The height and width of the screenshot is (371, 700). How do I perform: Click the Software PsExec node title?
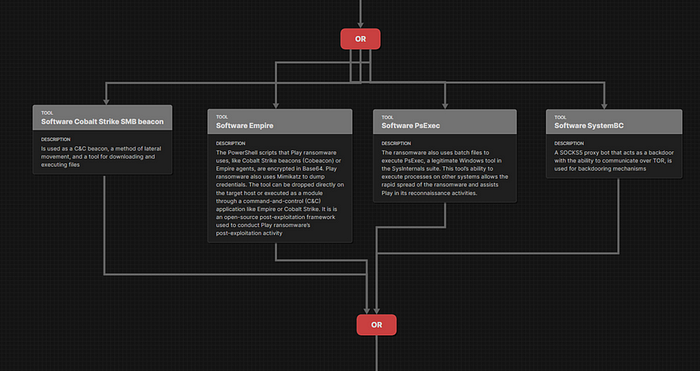[x=411, y=126]
